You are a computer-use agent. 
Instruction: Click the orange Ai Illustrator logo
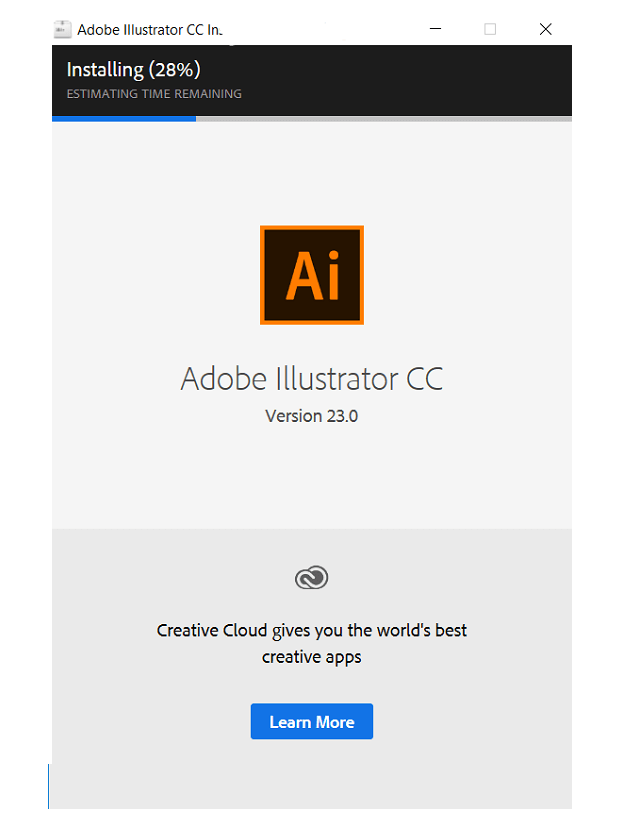tap(312, 275)
